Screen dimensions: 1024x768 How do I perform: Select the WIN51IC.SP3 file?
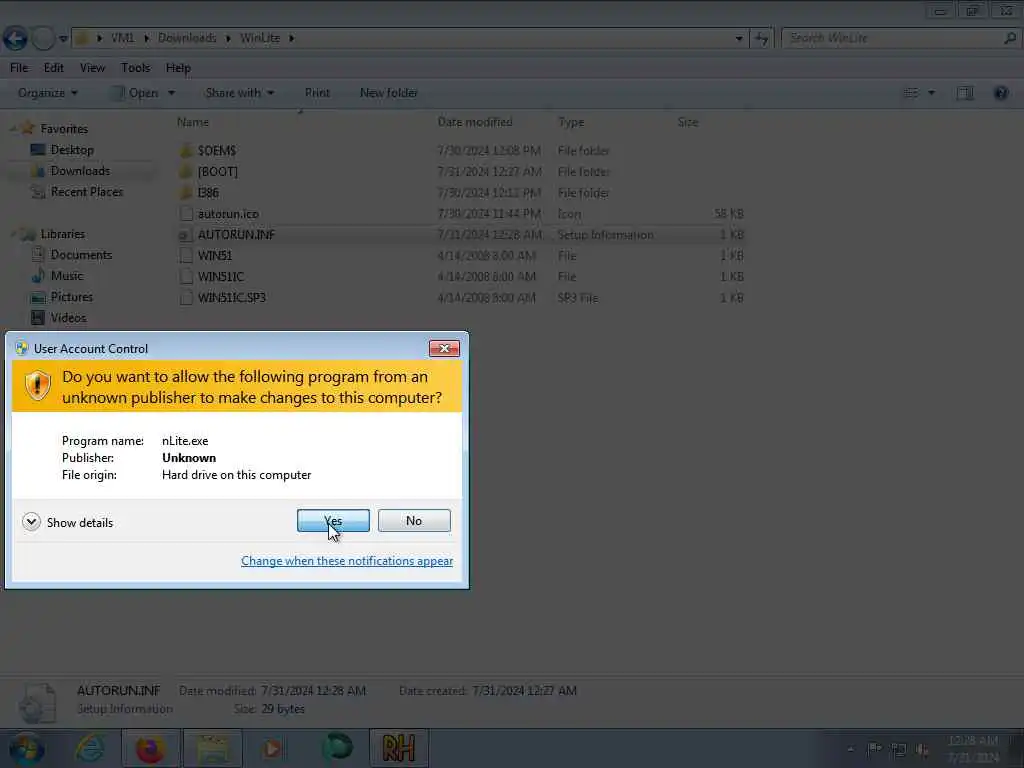pos(232,297)
